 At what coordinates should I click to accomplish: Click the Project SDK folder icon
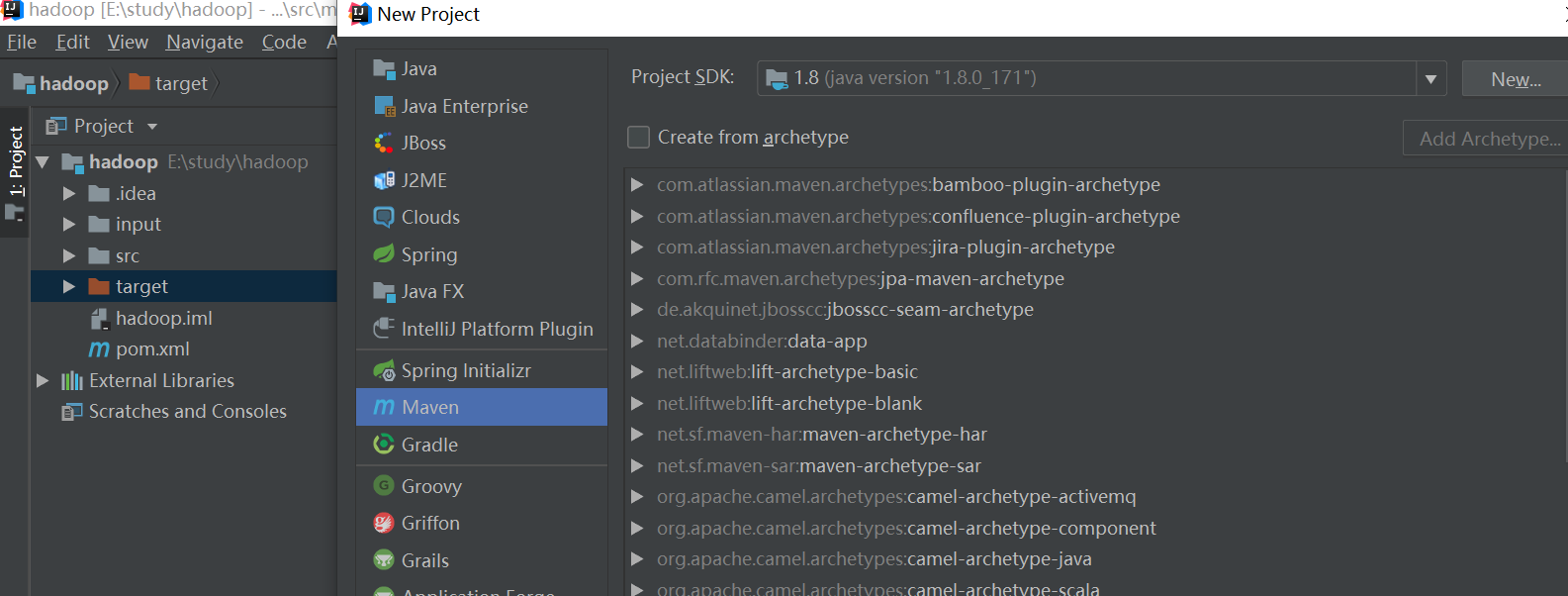click(778, 78)
